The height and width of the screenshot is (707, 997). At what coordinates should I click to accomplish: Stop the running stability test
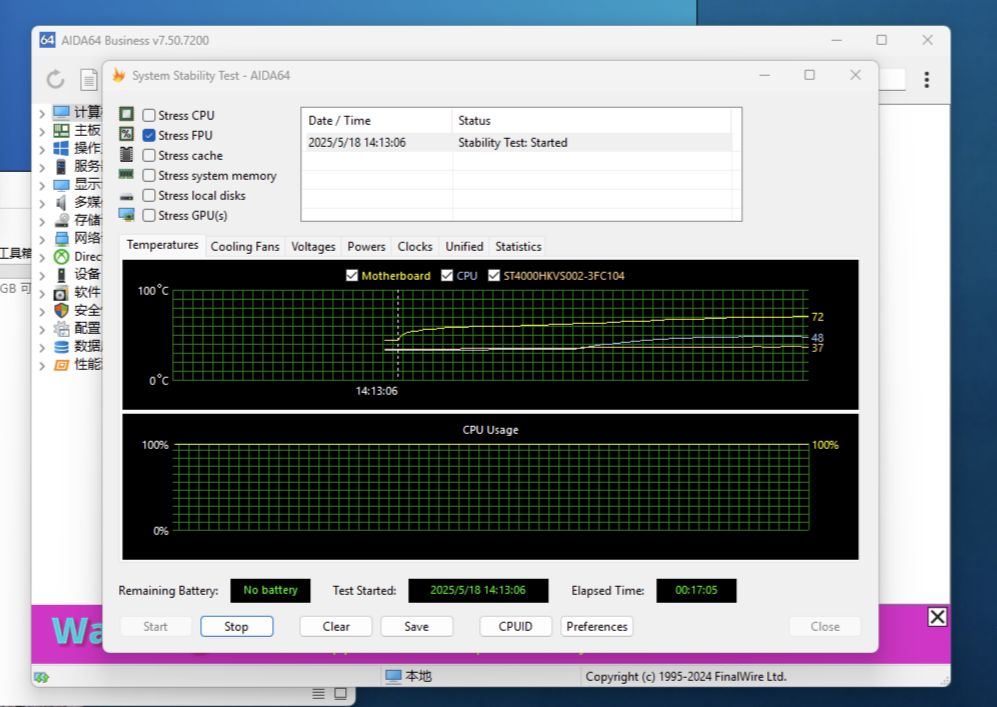pyautogui.click(x=236, y=627)
